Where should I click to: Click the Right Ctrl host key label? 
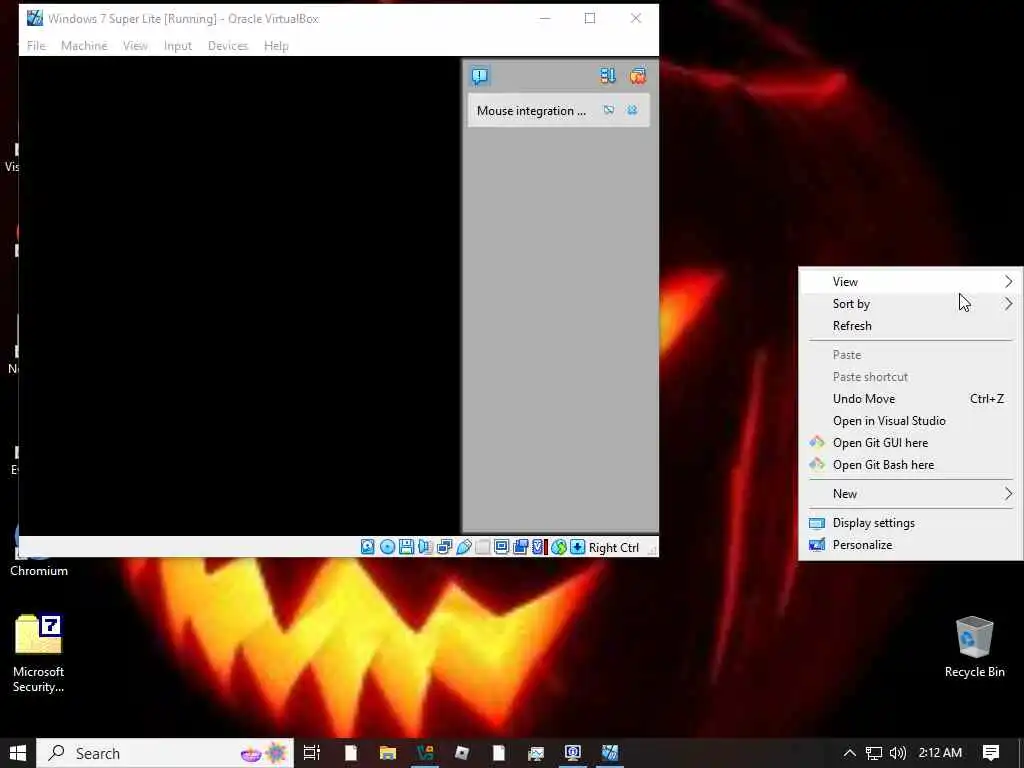pyautogui.click(x=614, y=548)
